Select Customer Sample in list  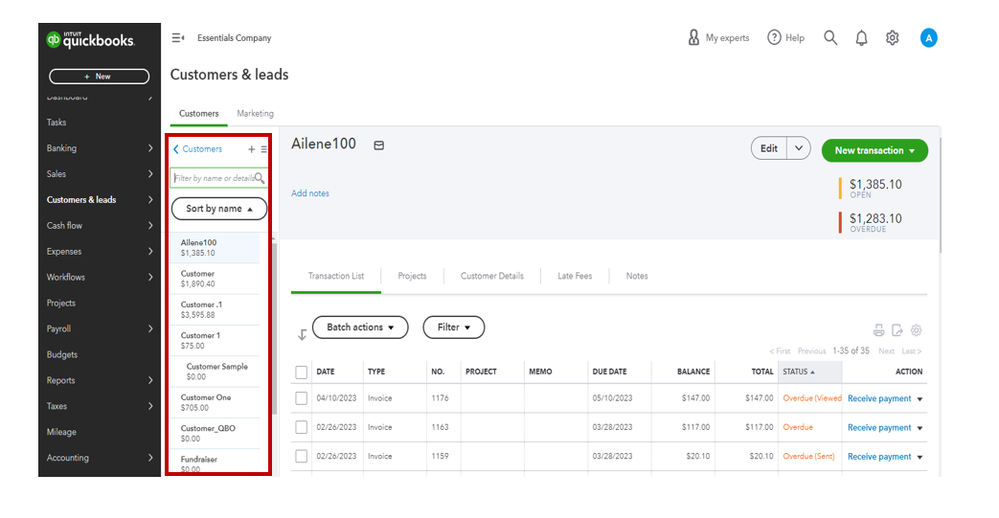[x=215, y=371]
